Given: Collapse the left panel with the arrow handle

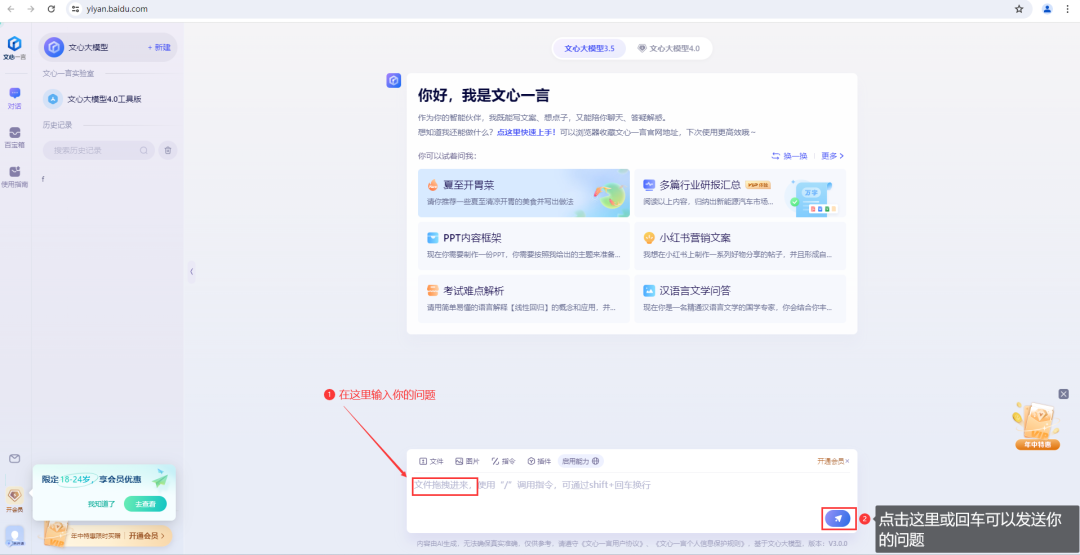Looking at the screenshot, I should pyautogui.click(x=191, y=272).
